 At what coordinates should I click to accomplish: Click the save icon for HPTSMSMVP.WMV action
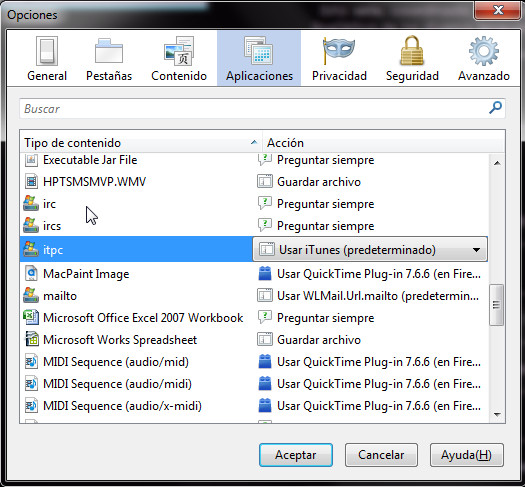point(265,182)
